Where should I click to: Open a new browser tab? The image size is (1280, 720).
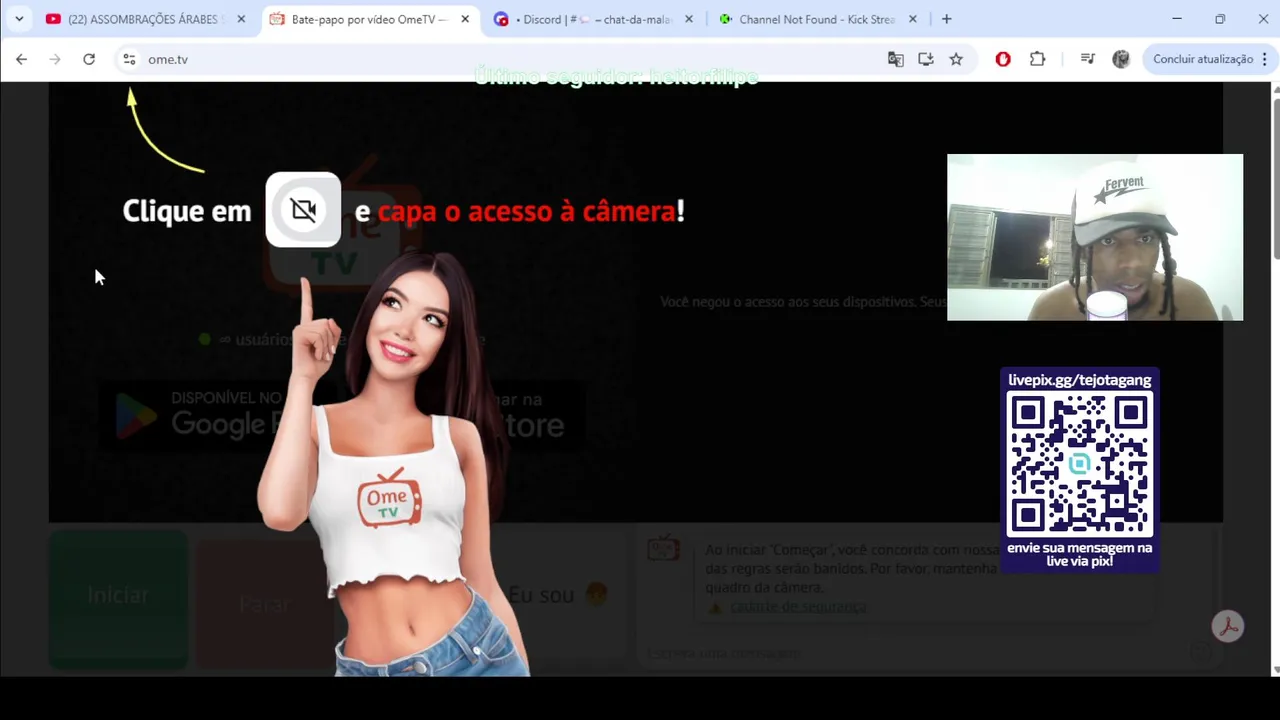[947, 19]
